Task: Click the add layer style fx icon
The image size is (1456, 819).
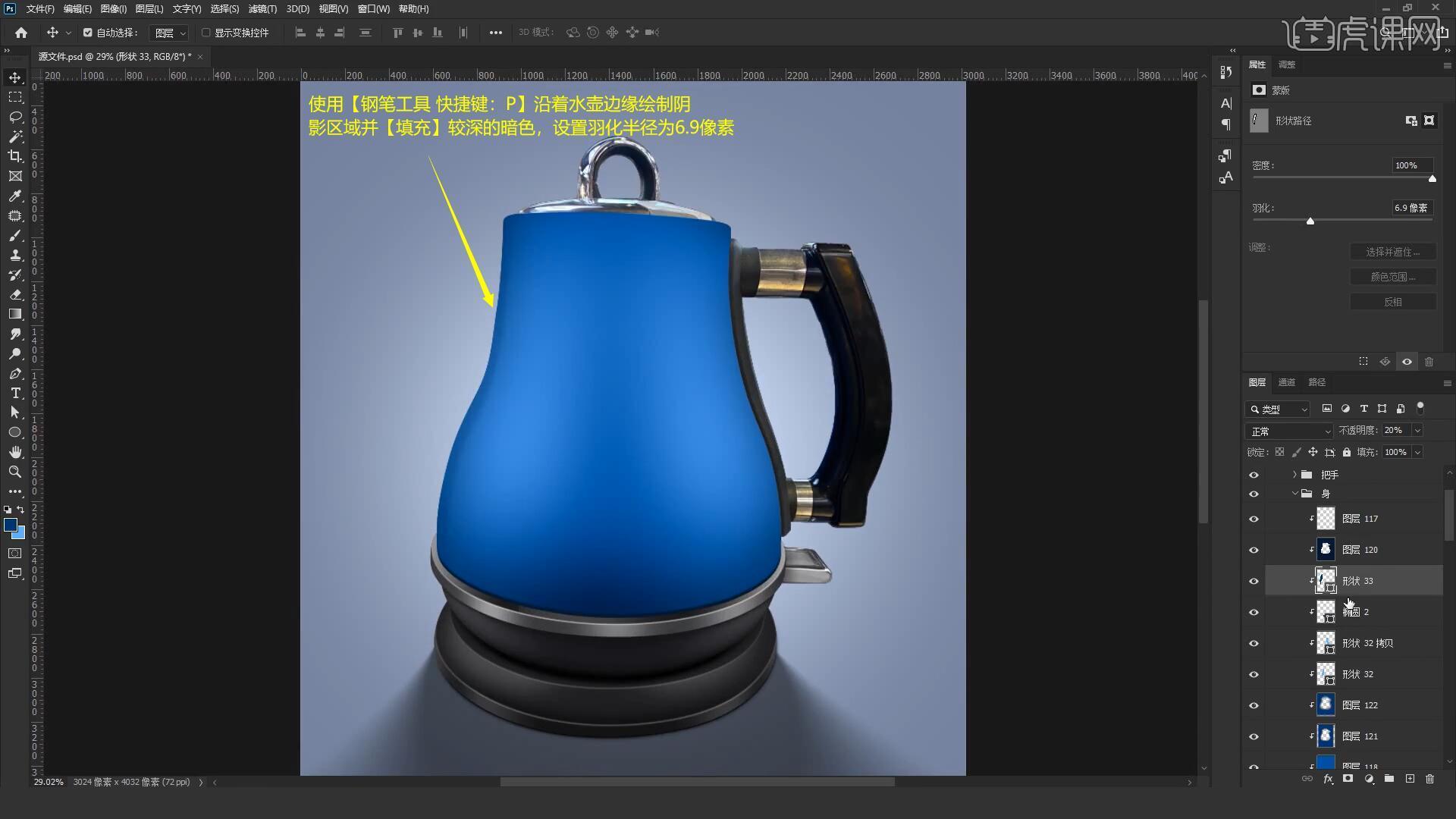Action: pos(1328,779)
